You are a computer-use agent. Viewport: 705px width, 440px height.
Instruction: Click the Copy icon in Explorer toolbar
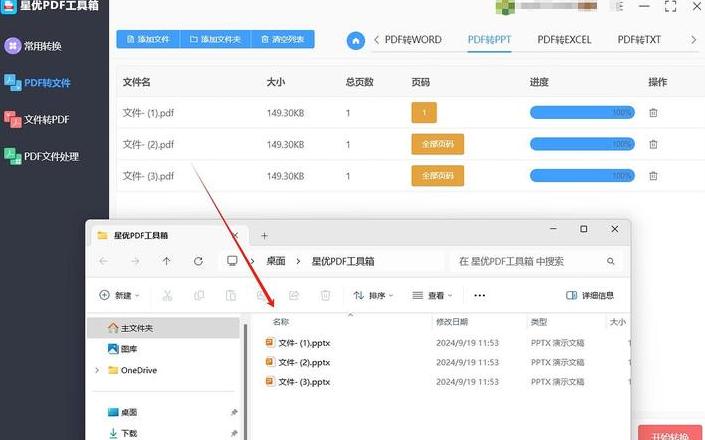(x=199, y=295)
